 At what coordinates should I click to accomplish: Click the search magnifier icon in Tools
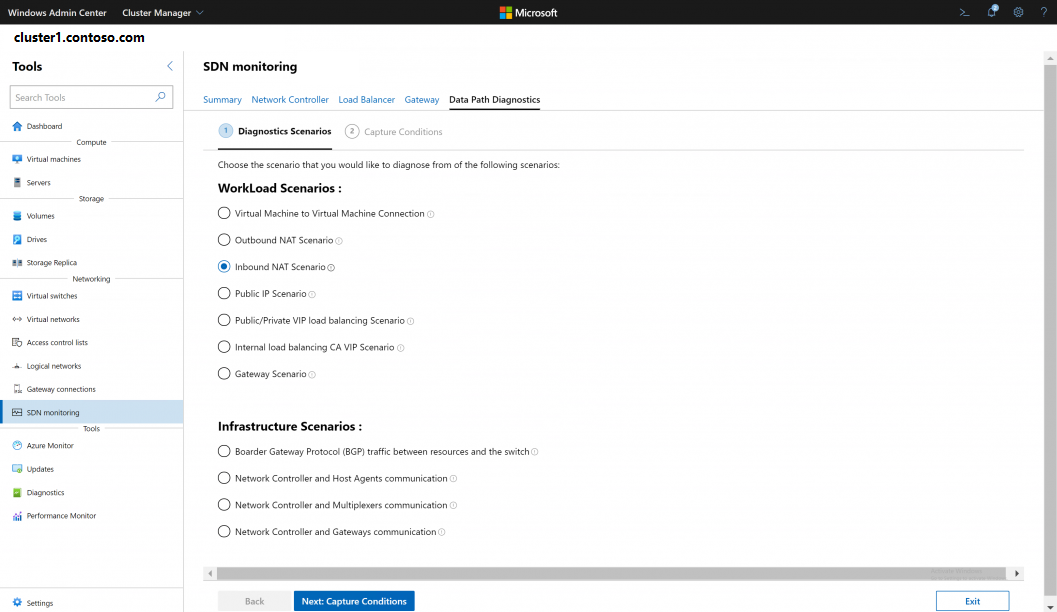(160, 97)
